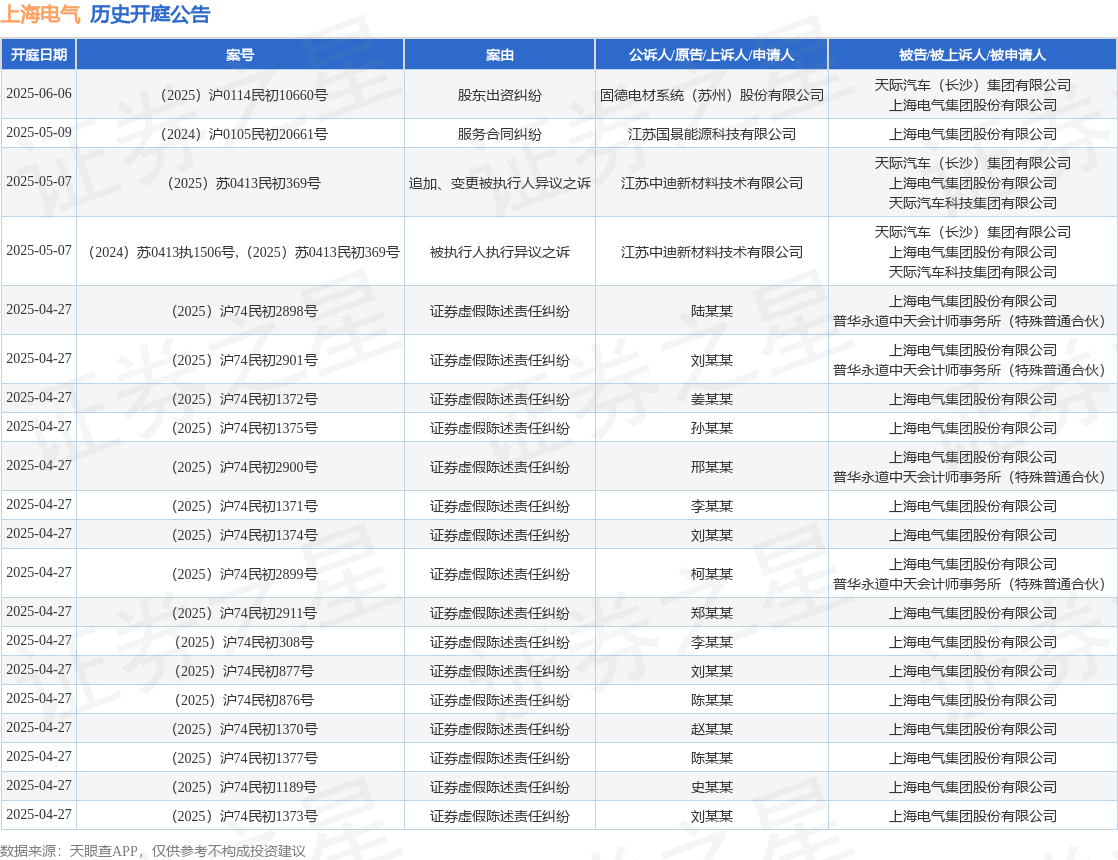Click plaintiff 郑某某
The width and height of the screenshot is (1118, 860).
tap(712, 613)
